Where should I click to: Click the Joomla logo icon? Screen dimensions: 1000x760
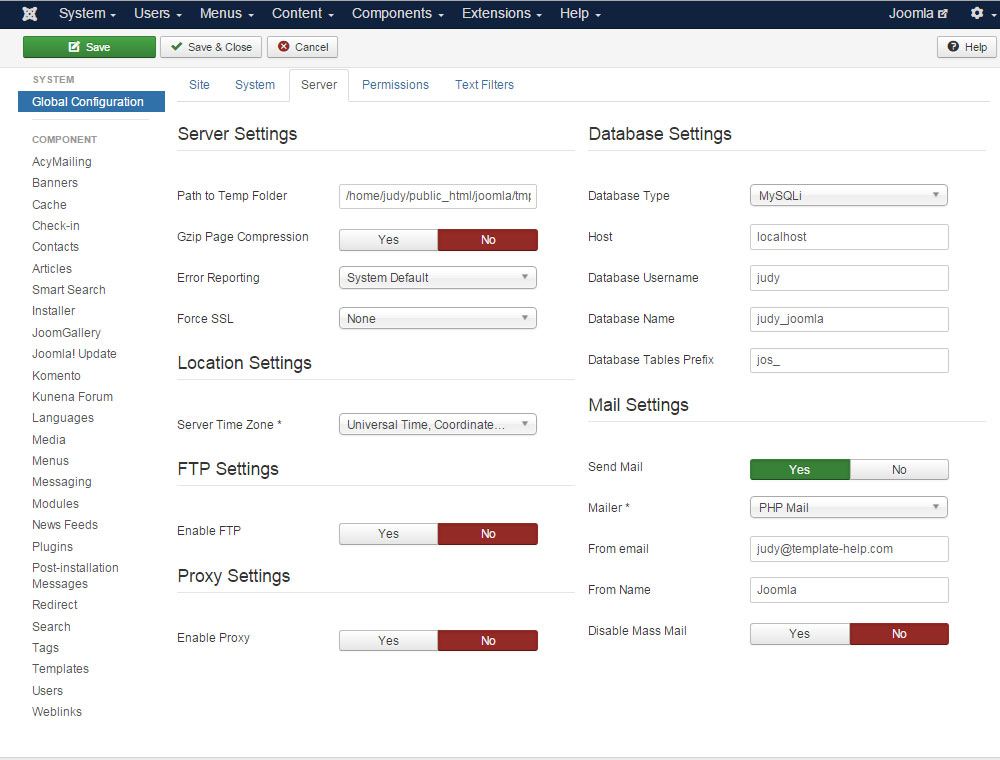(x=30, y=13)
